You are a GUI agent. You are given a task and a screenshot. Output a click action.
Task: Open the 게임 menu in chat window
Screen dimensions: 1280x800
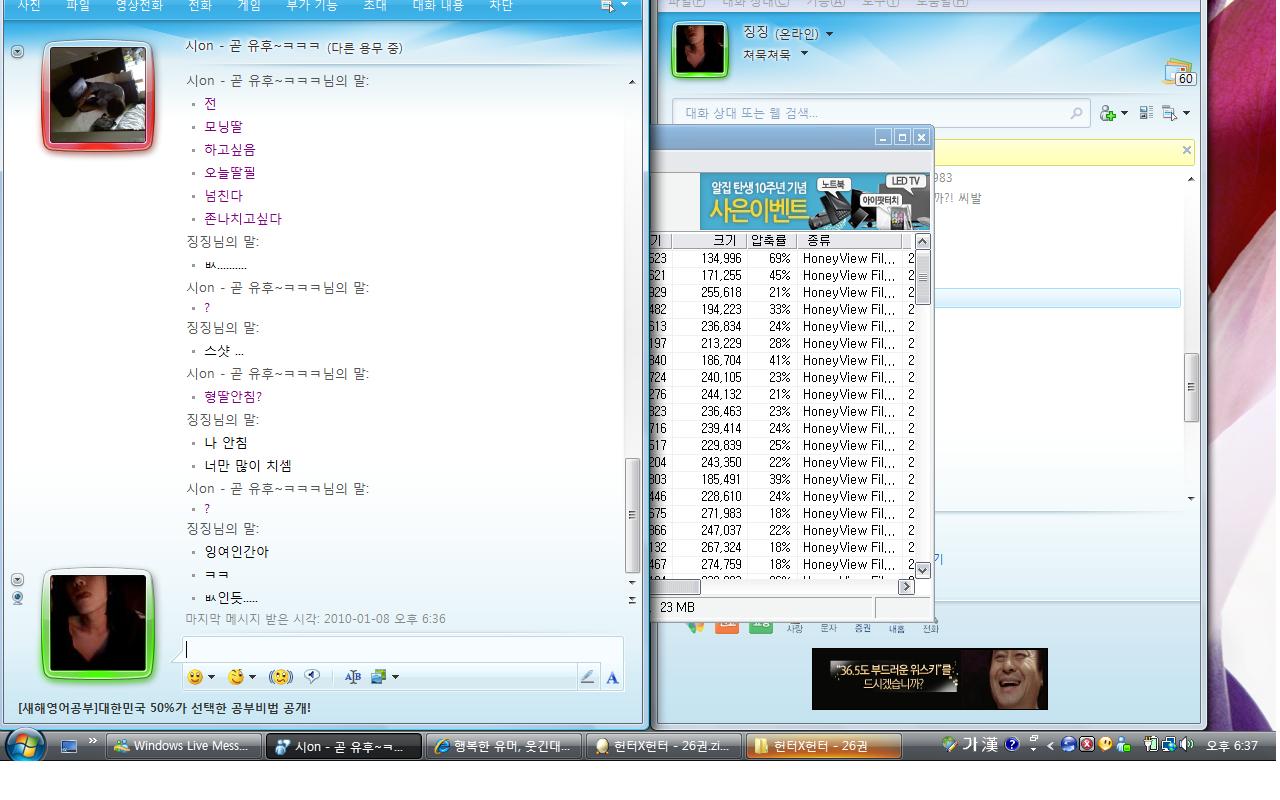[x=248, y=6]
